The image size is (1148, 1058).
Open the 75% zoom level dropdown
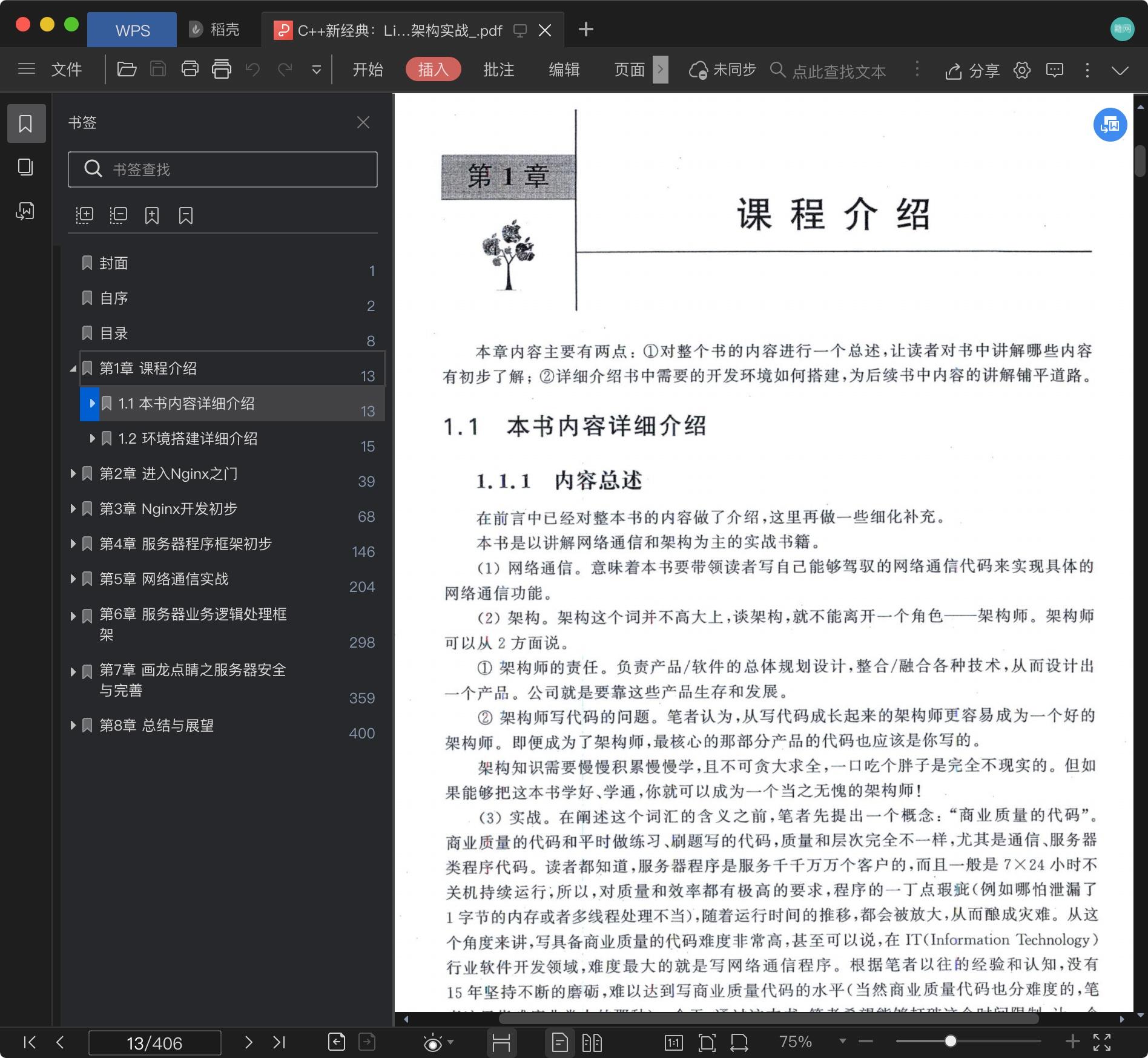(842, 1041)
